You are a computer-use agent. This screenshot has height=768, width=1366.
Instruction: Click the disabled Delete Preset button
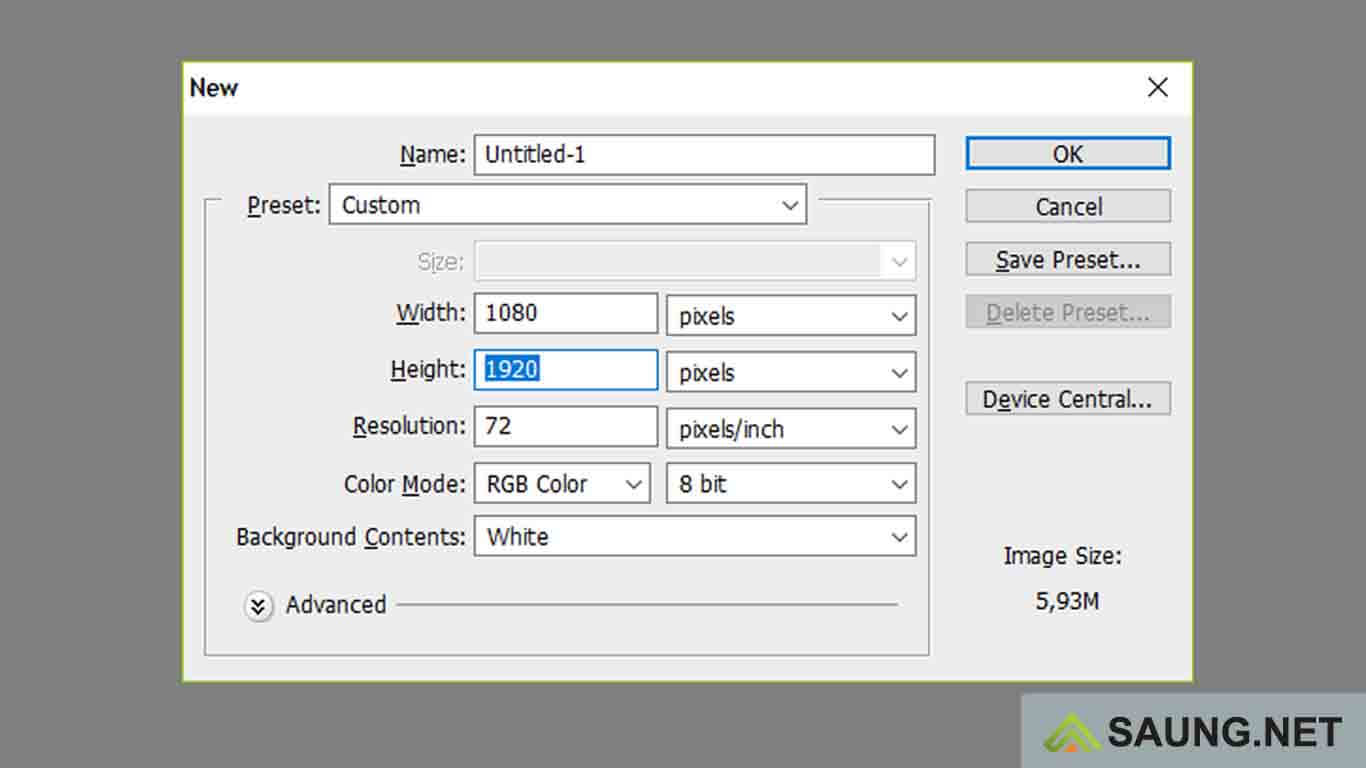1068,312
